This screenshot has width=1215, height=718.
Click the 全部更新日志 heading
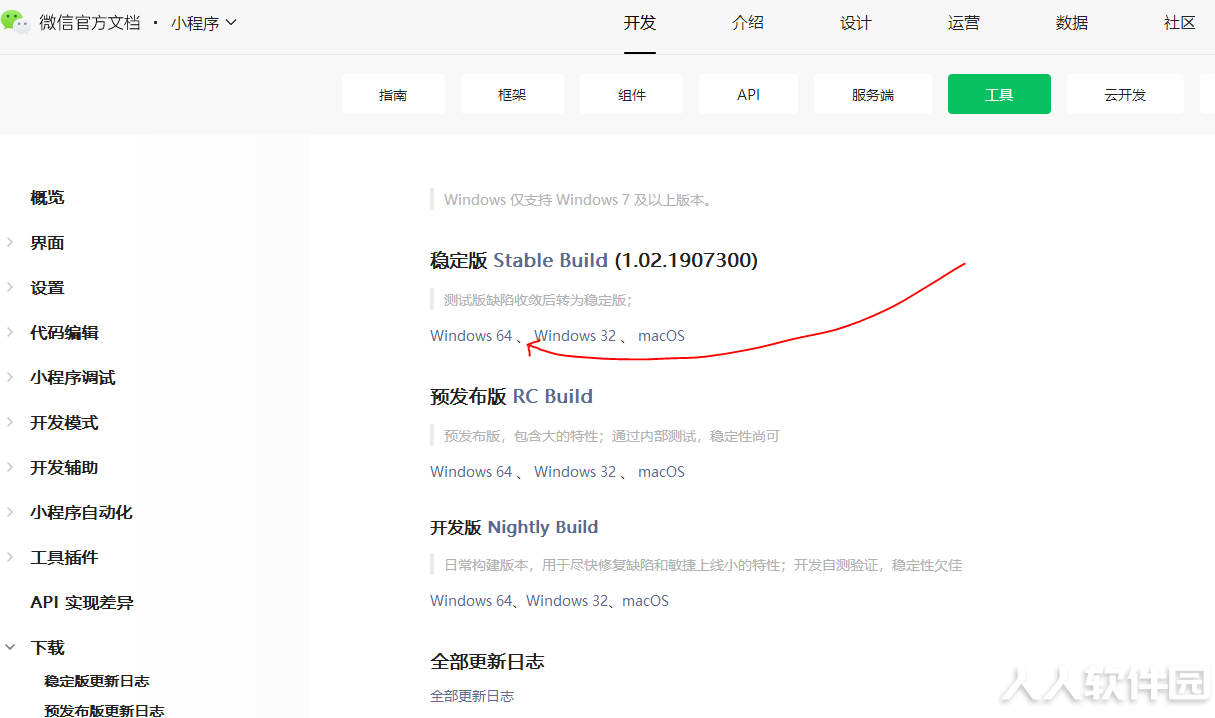[x=487, y=662]
